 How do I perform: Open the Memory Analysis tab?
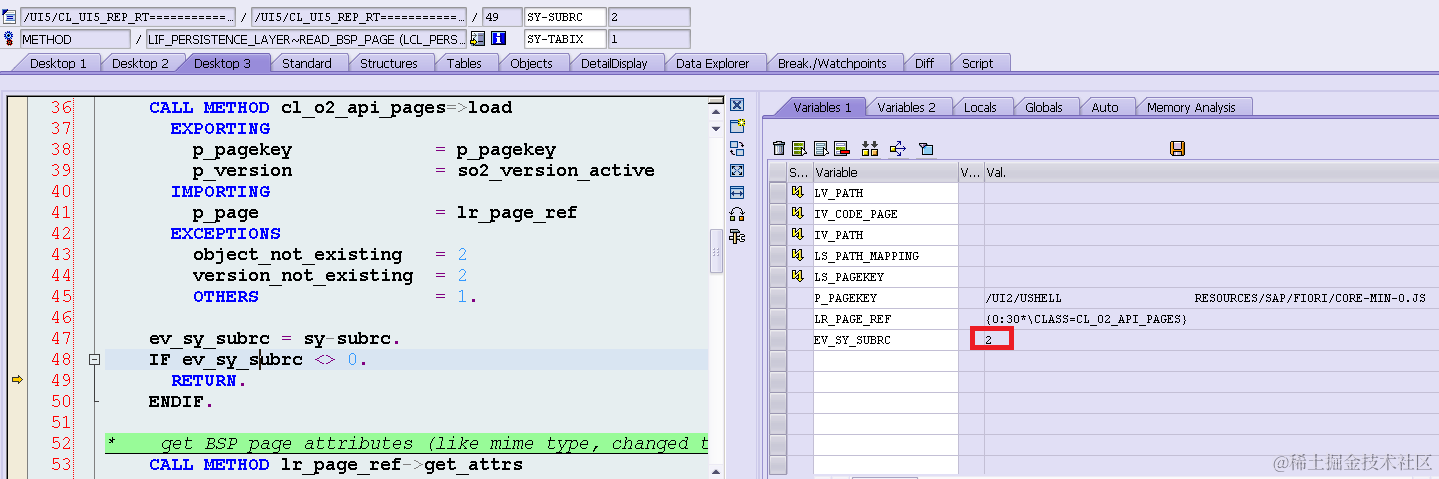(x=1191, y=107)
